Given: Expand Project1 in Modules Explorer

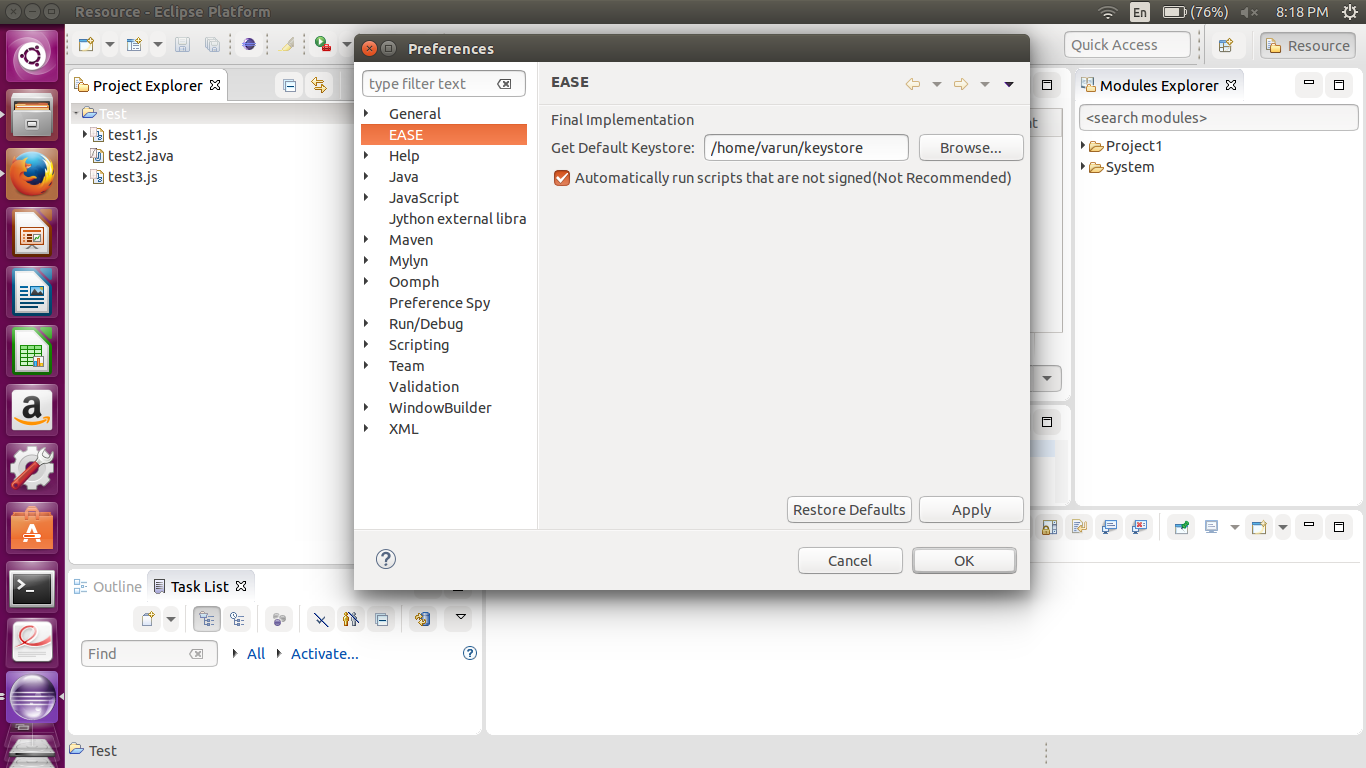Looking at the screenshot, I should 1084,146.
